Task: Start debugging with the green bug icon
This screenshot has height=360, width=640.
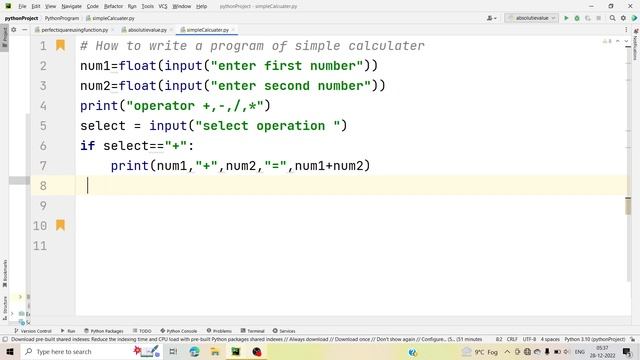Action: [577, 18]
